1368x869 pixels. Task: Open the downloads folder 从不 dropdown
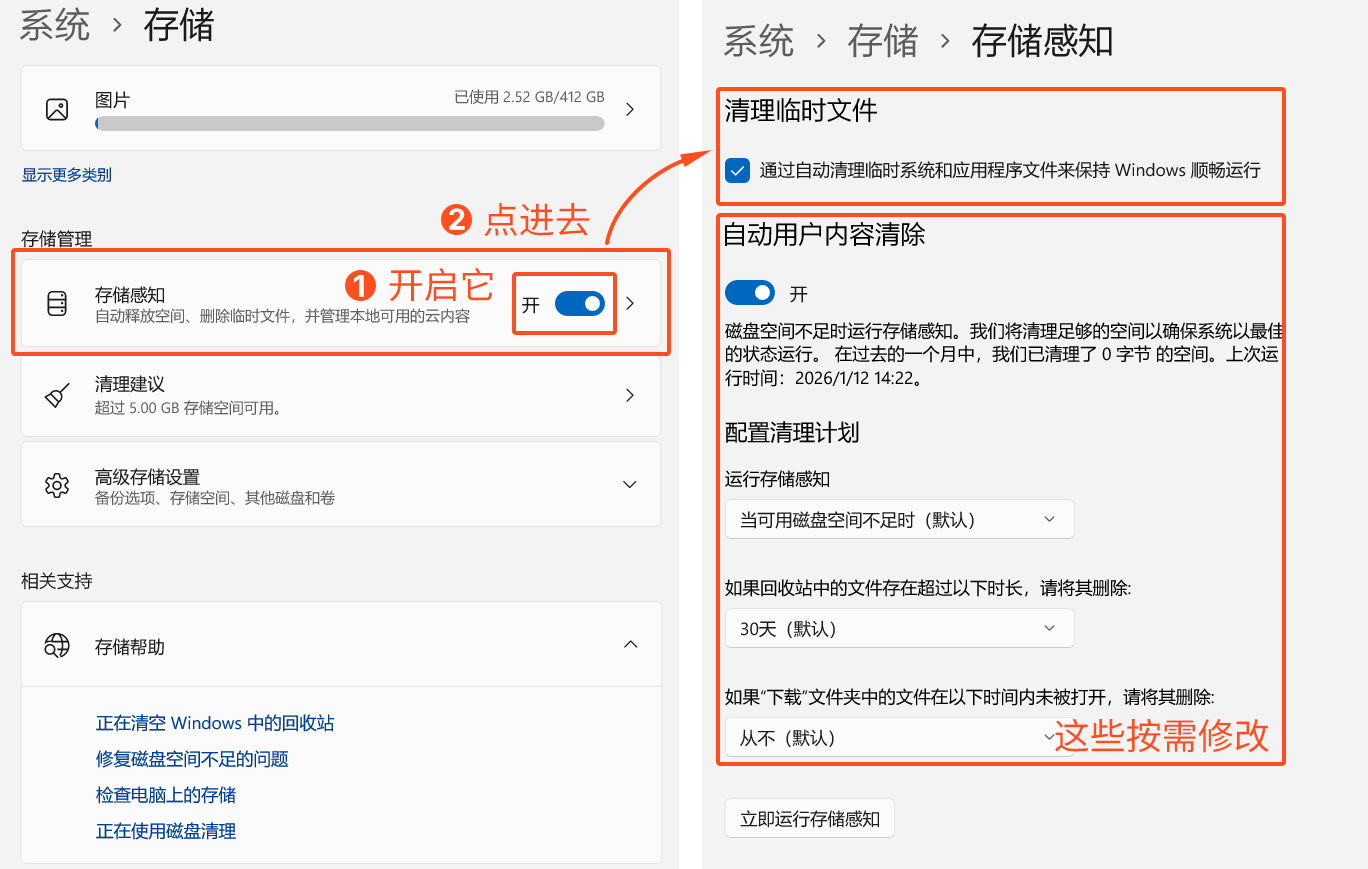point(898,736)
